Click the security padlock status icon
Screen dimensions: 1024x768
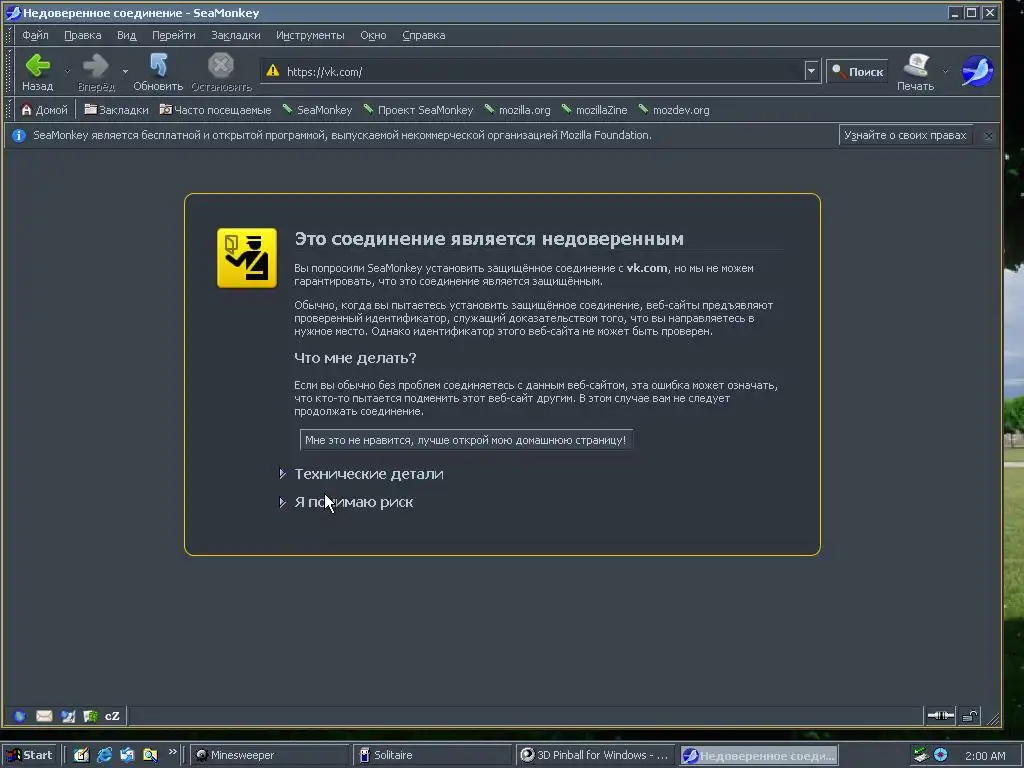pyautogui.click(x=970, y=716)
